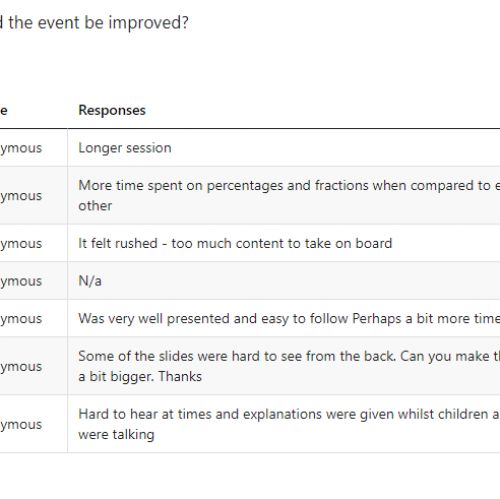Click name cell beside 'Hard to hear' response
Image resolution: width=500 pixels, height=499 pixels.
(21, 424)
